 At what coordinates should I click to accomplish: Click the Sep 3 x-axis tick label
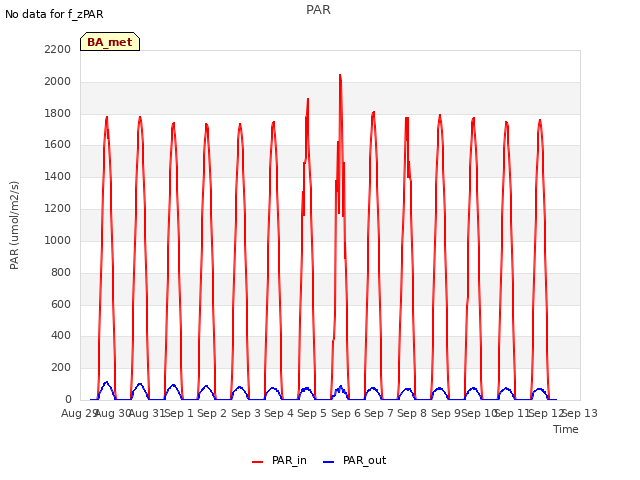246,413
